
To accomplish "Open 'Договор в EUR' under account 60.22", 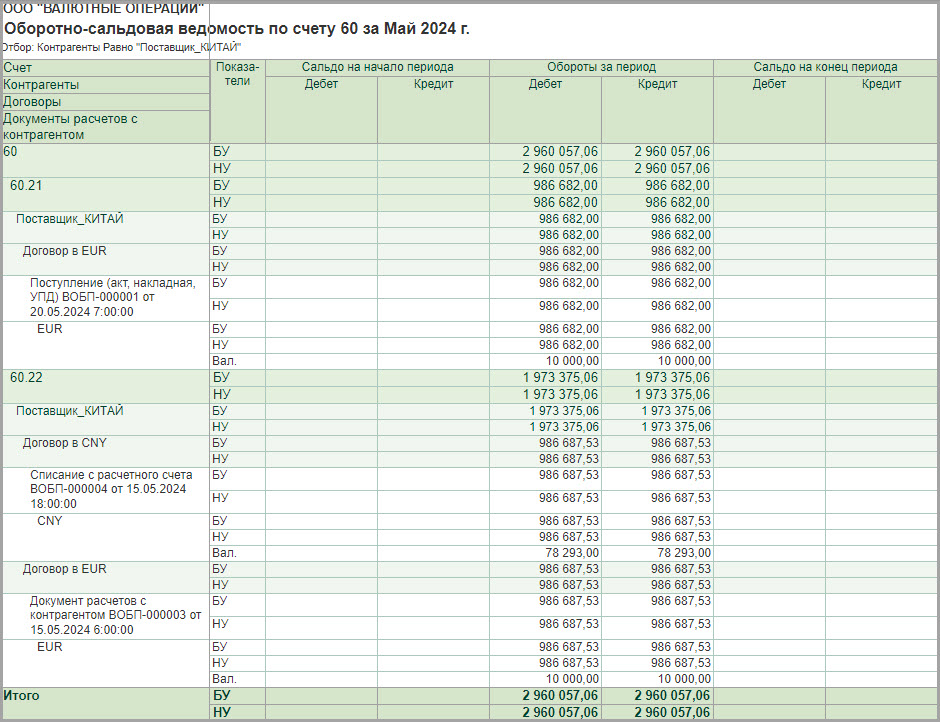I will [x=65, y=568].
